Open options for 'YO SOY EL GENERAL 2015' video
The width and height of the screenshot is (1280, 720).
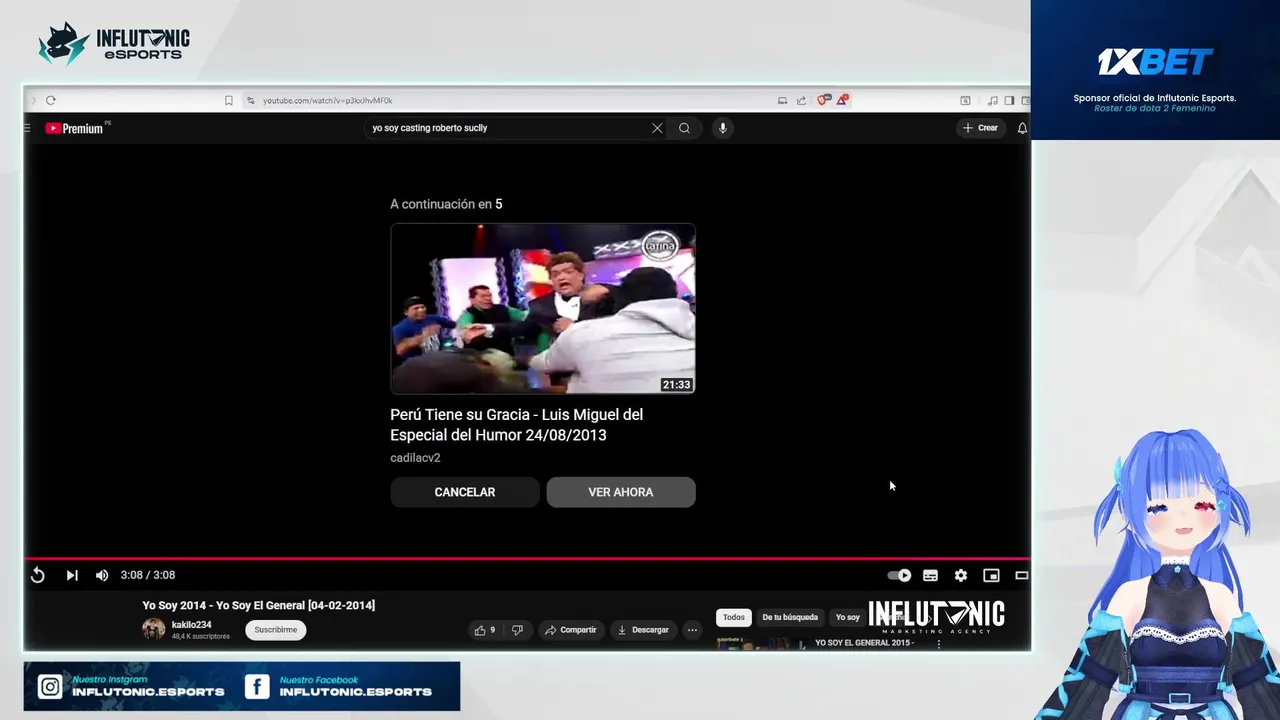(938, 644)
